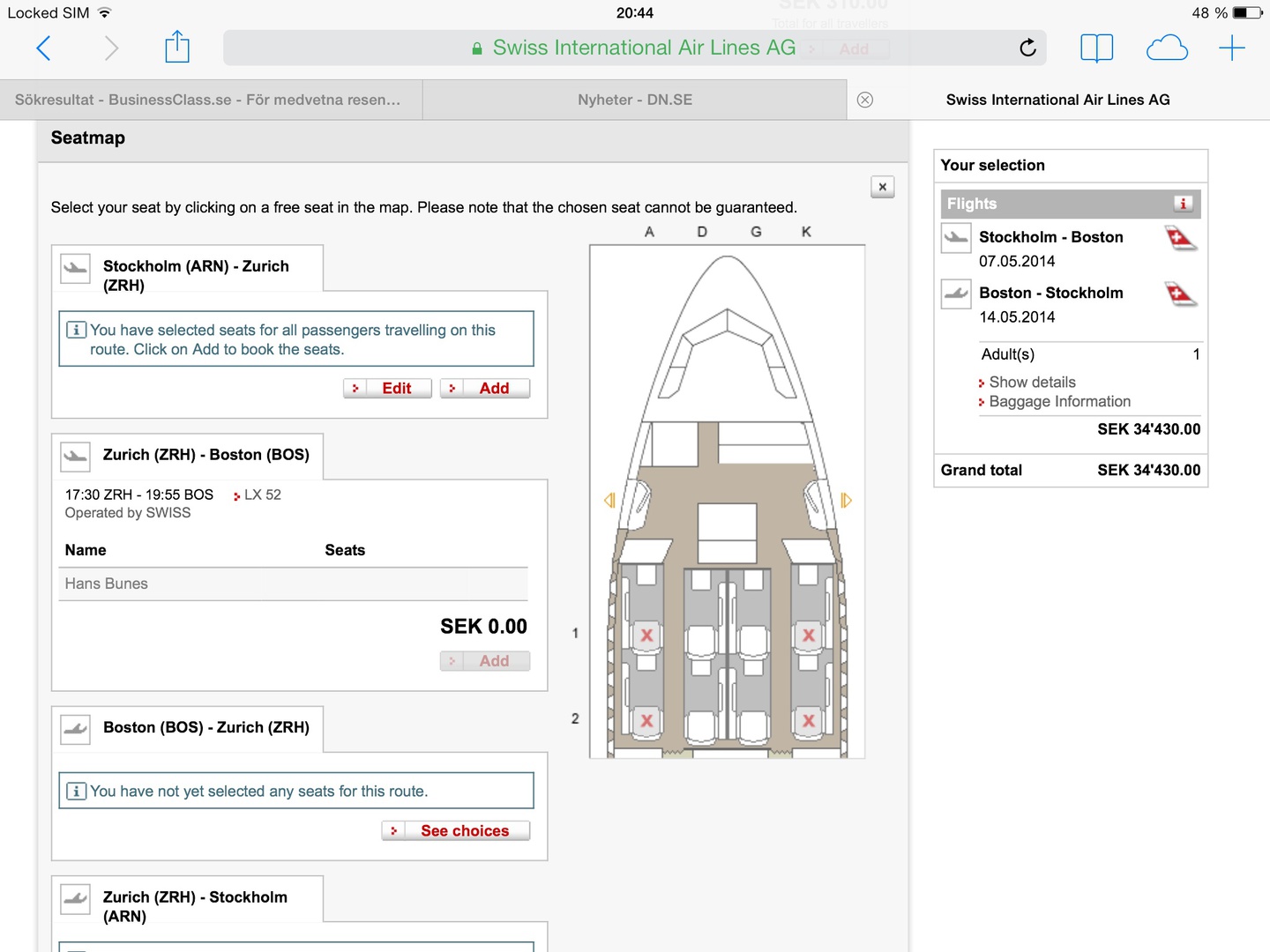Reload the page with the refresh icon
Image resolution: width=1270 pixels, height=952 pixels.
pos(1027,48)
